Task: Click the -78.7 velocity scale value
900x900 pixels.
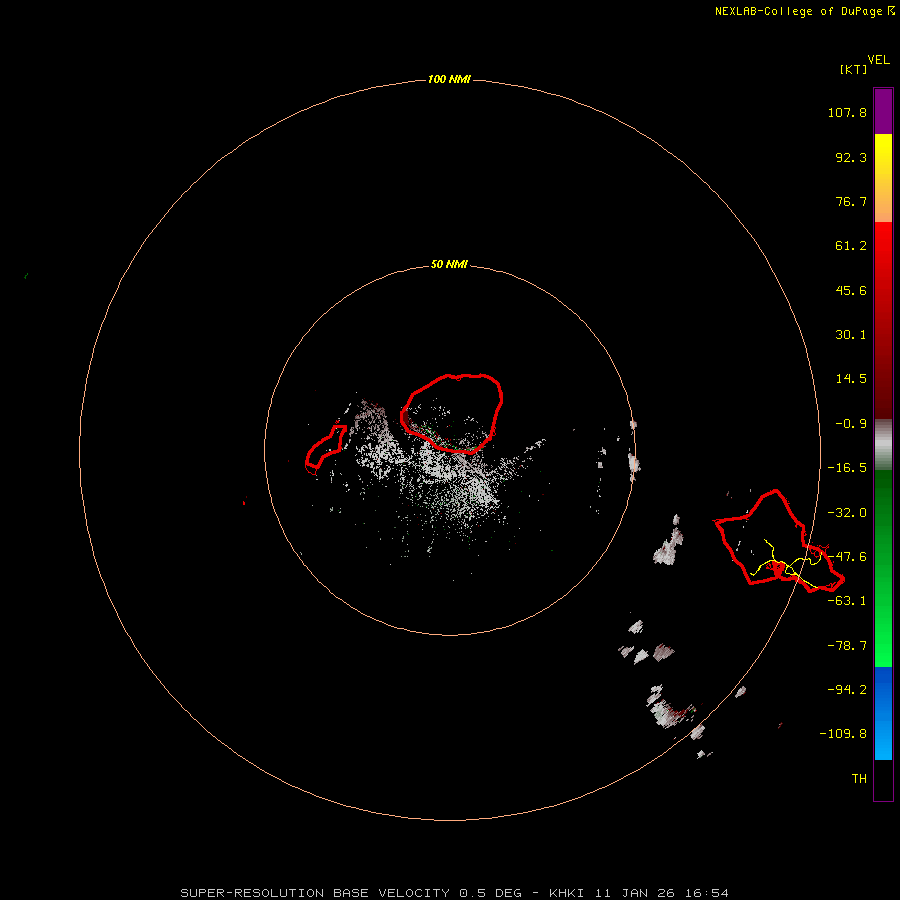Action: [x=847, y=646]
